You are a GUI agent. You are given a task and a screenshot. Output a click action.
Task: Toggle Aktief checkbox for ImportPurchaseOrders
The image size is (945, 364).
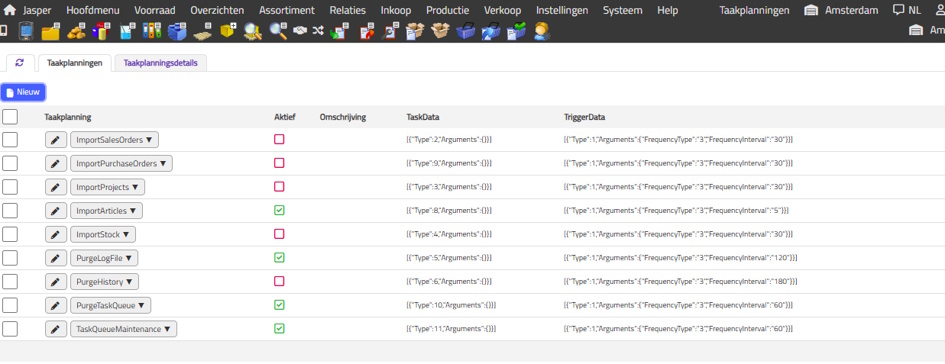[279, 163]
